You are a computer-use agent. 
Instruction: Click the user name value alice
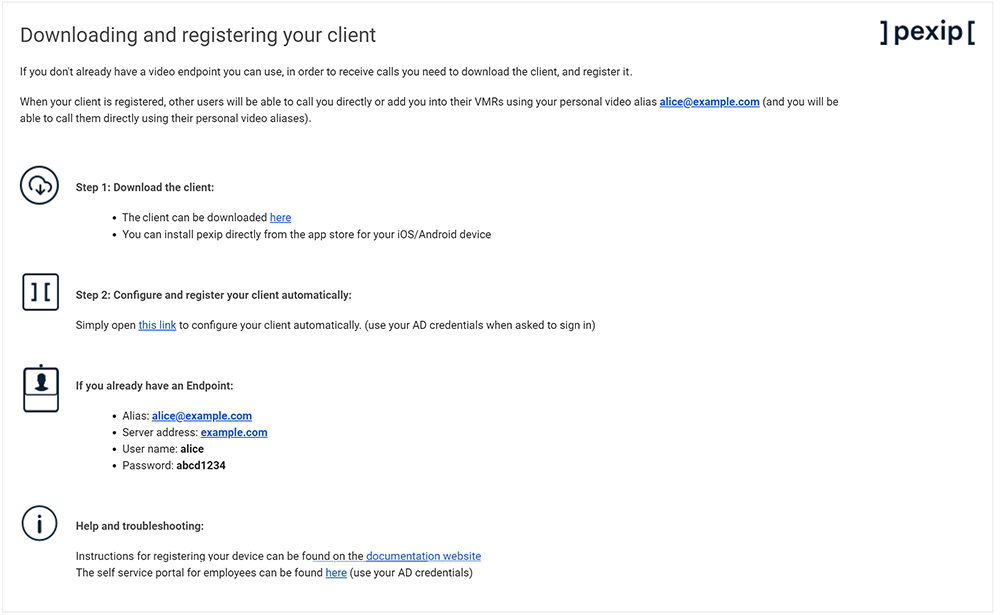coord(192,449)
